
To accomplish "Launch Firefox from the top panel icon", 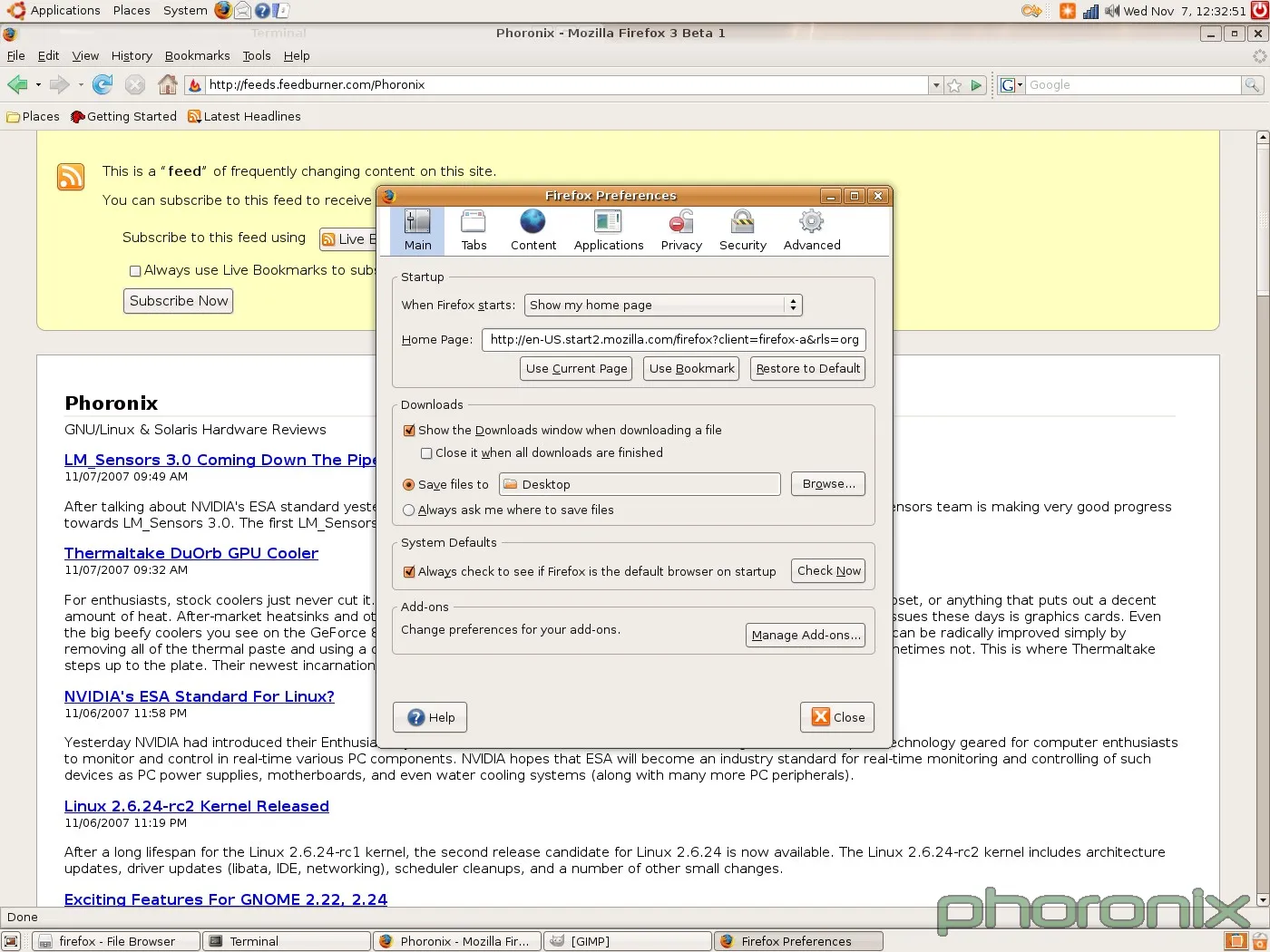I will pyautogui.click(x=223, y=11).
